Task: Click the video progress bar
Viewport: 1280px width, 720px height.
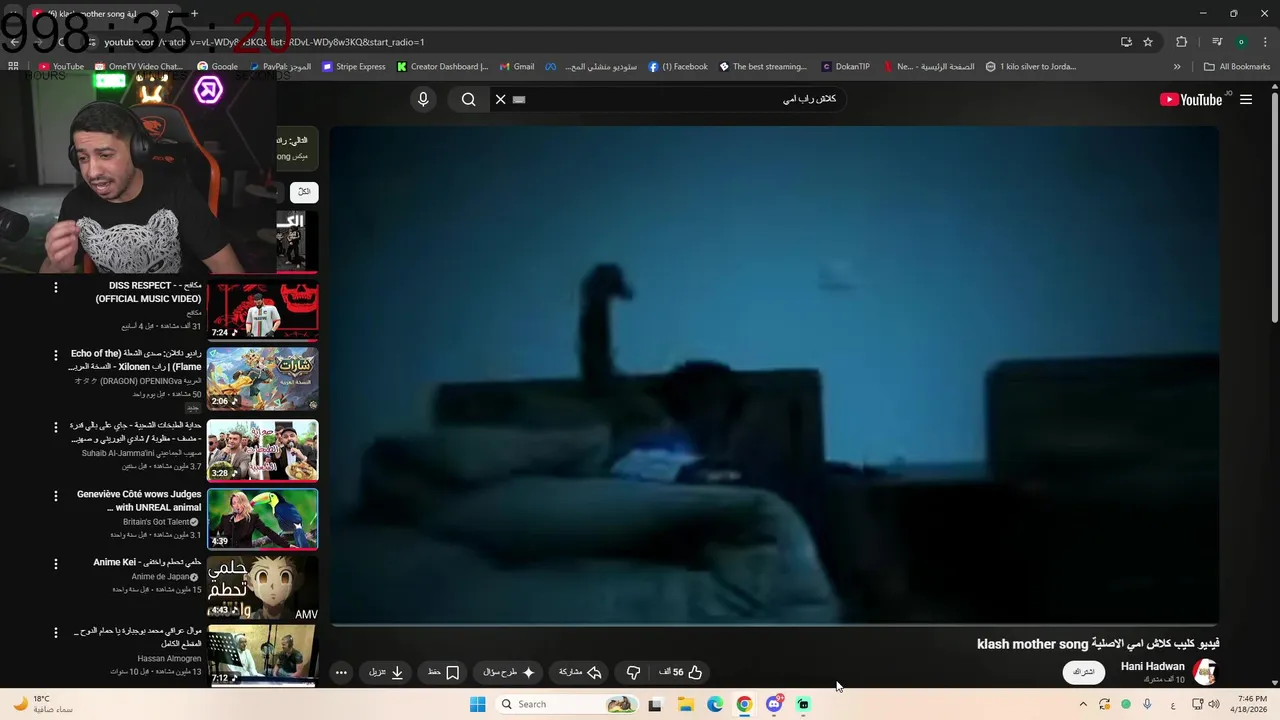Action: click(774, 625)
